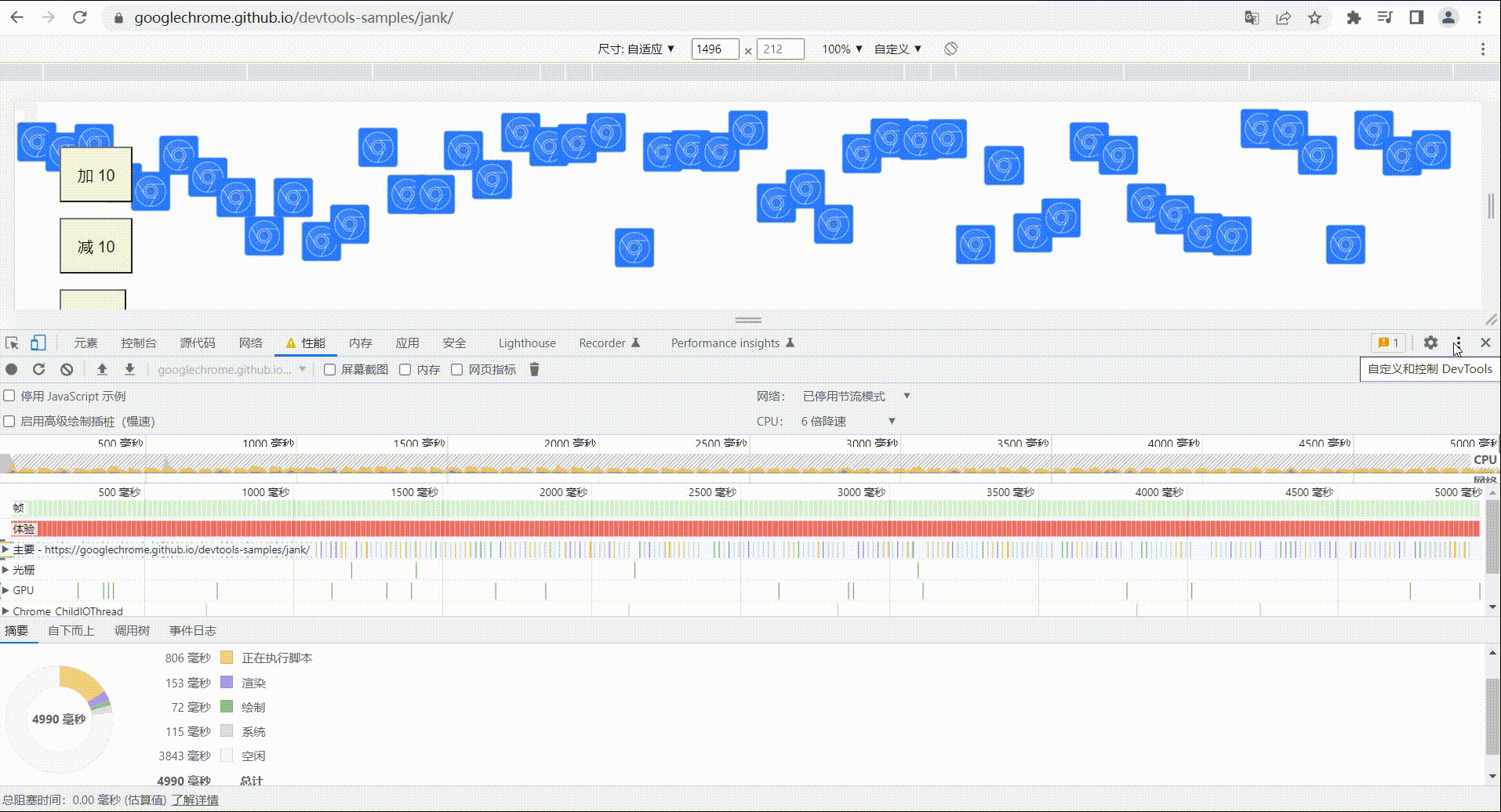Bookmark this page with the star icon

[1314, 17]
